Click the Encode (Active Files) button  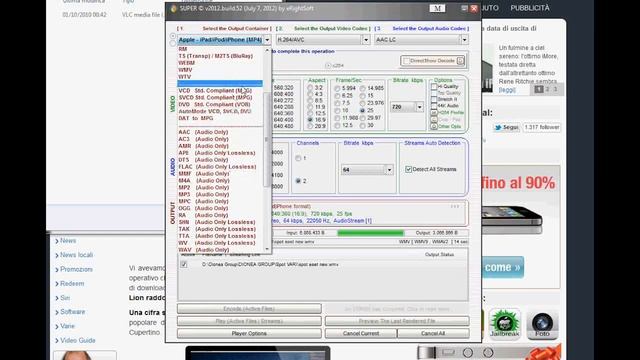[x=249, y=309]
